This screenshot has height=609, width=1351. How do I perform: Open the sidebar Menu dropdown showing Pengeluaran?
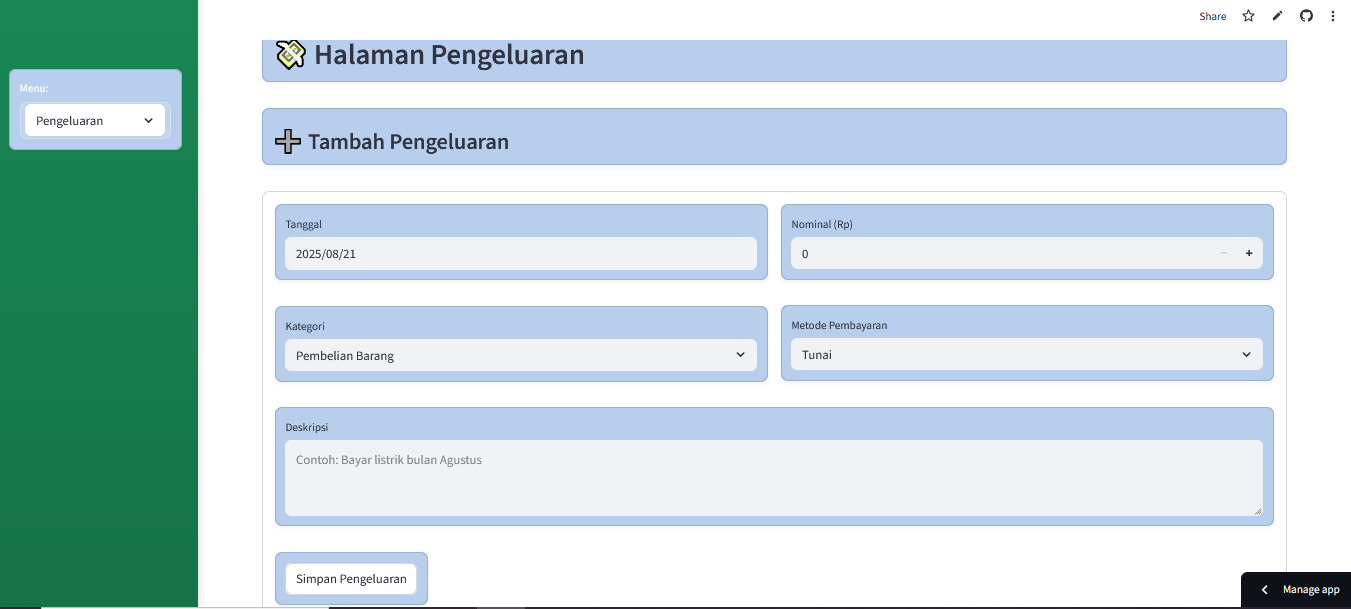pyautogui.click(x=95, y=121)
